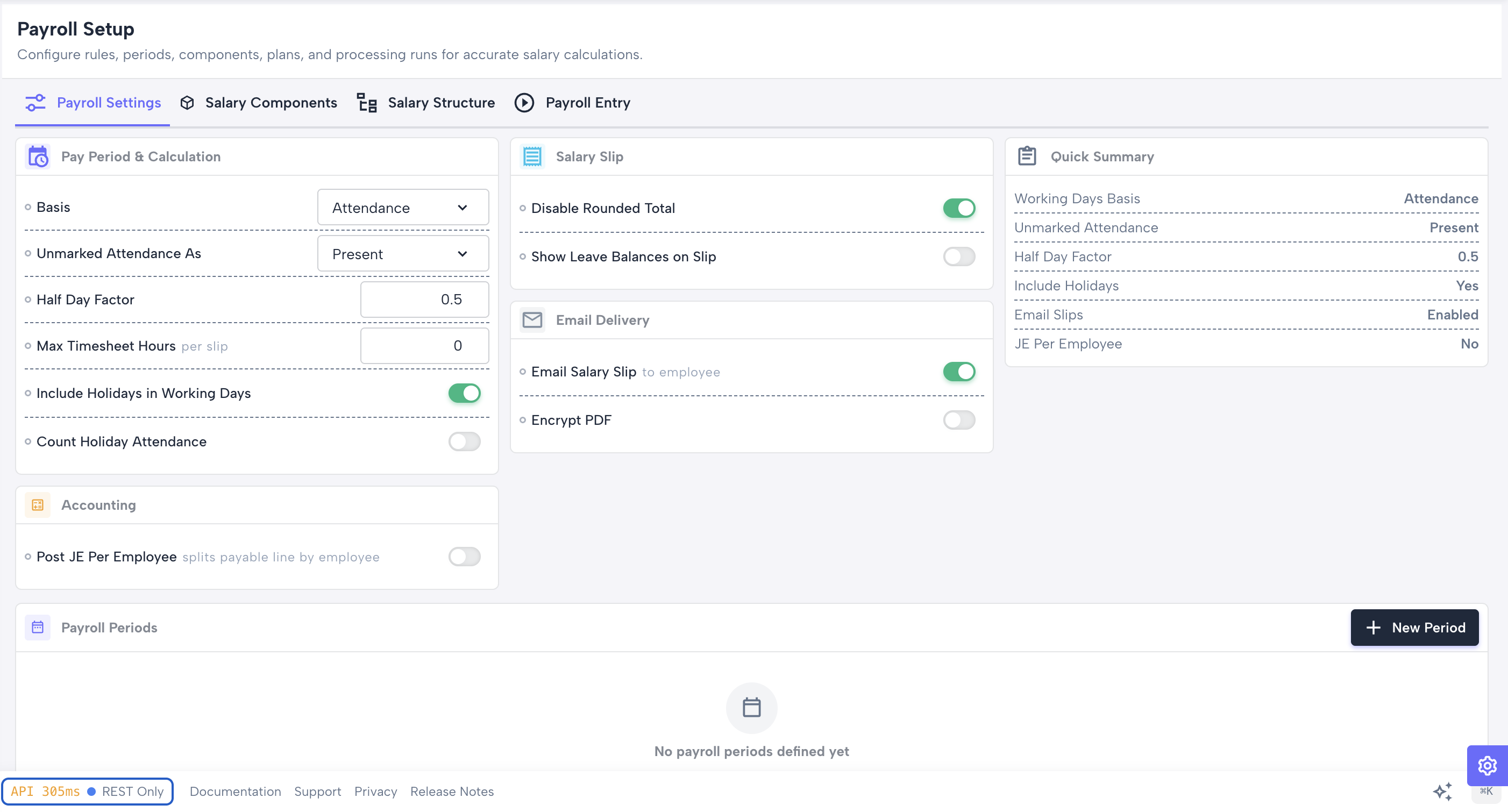Switch to the Payroll Settings tab
Screen dimensions: 1508x812
pos(93,103)
